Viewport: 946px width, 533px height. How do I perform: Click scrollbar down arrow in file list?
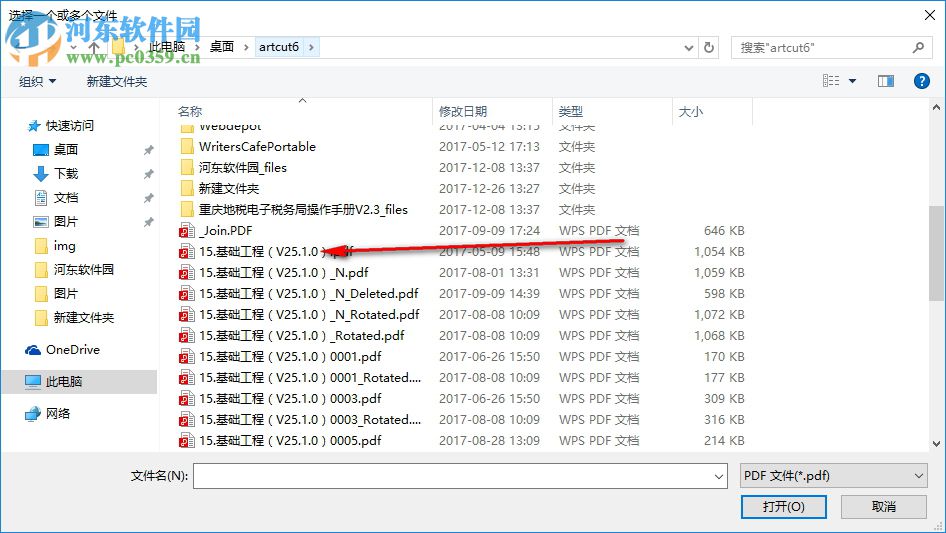point(936,444)
